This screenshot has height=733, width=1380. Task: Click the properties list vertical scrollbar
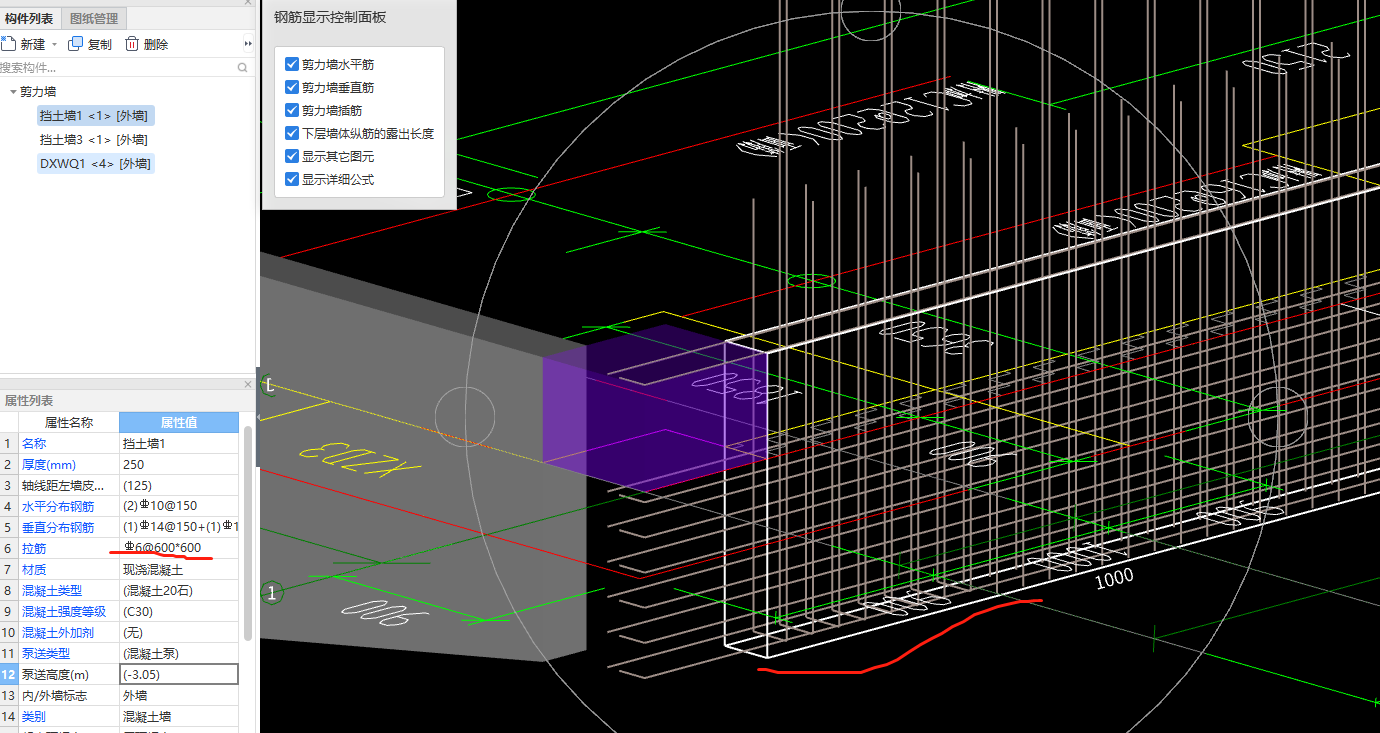click(248, 534)
